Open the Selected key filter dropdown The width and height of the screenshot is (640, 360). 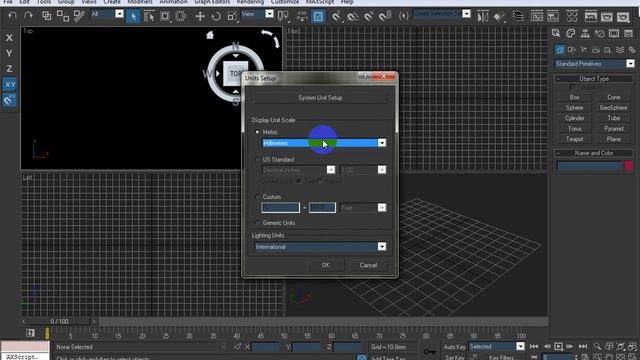[496, 347]
